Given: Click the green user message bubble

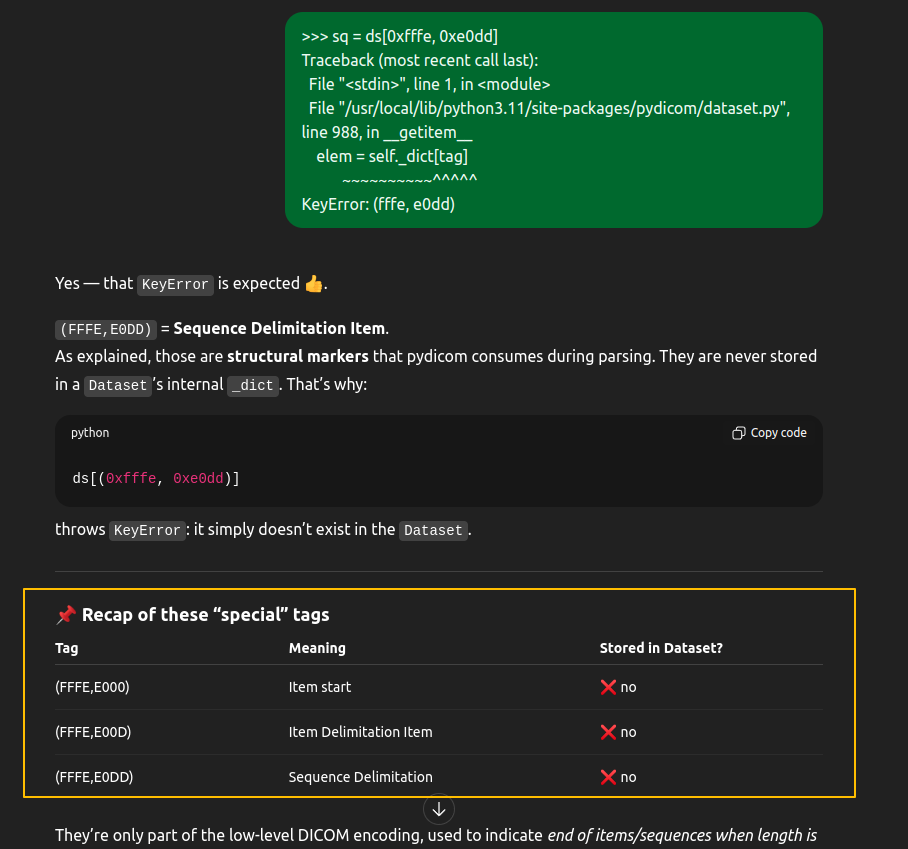Looking at the screenshot, I should (554, 120).
